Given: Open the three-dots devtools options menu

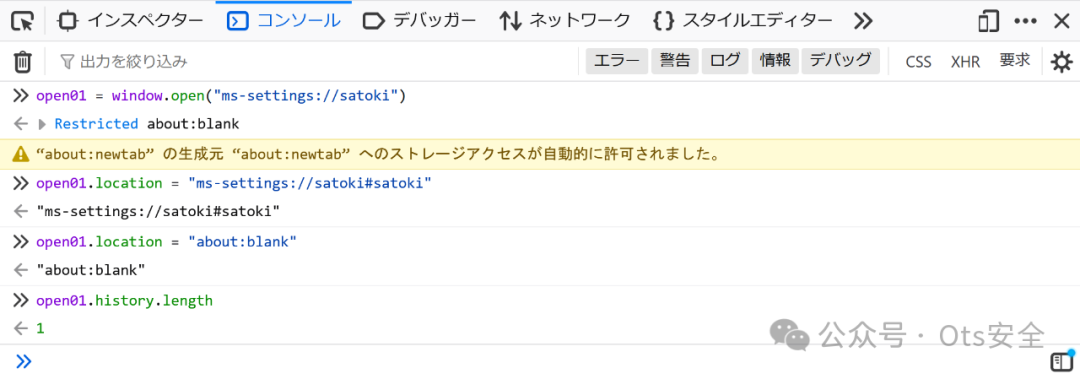Looking at the screenshot, I should click(x=1026, y=21).
